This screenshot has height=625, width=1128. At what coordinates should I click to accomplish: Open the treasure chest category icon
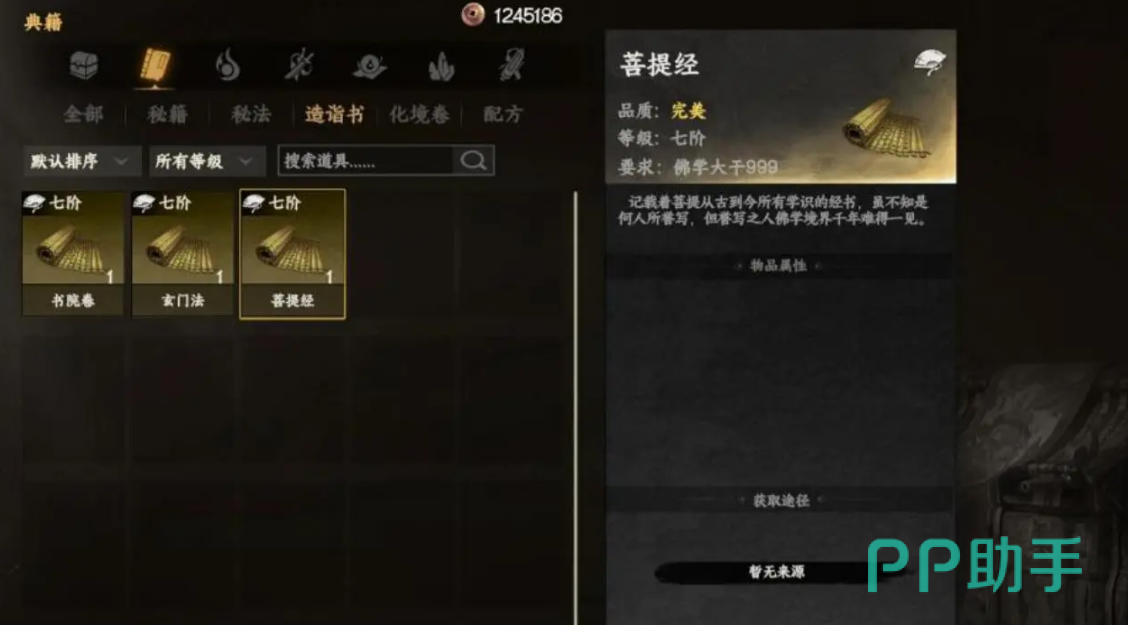pyautogui.click(x=83, y=66)
